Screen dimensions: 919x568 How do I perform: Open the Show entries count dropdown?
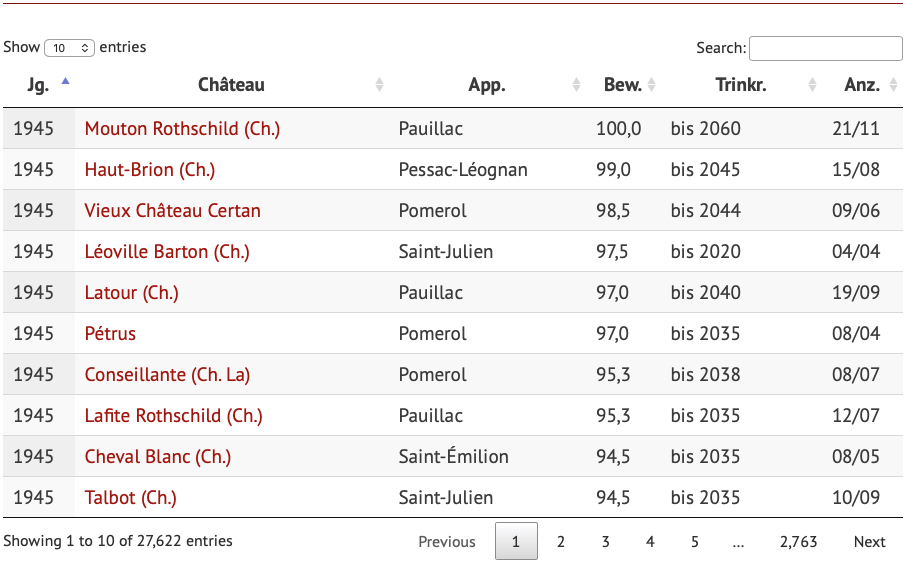pos(70,48)
